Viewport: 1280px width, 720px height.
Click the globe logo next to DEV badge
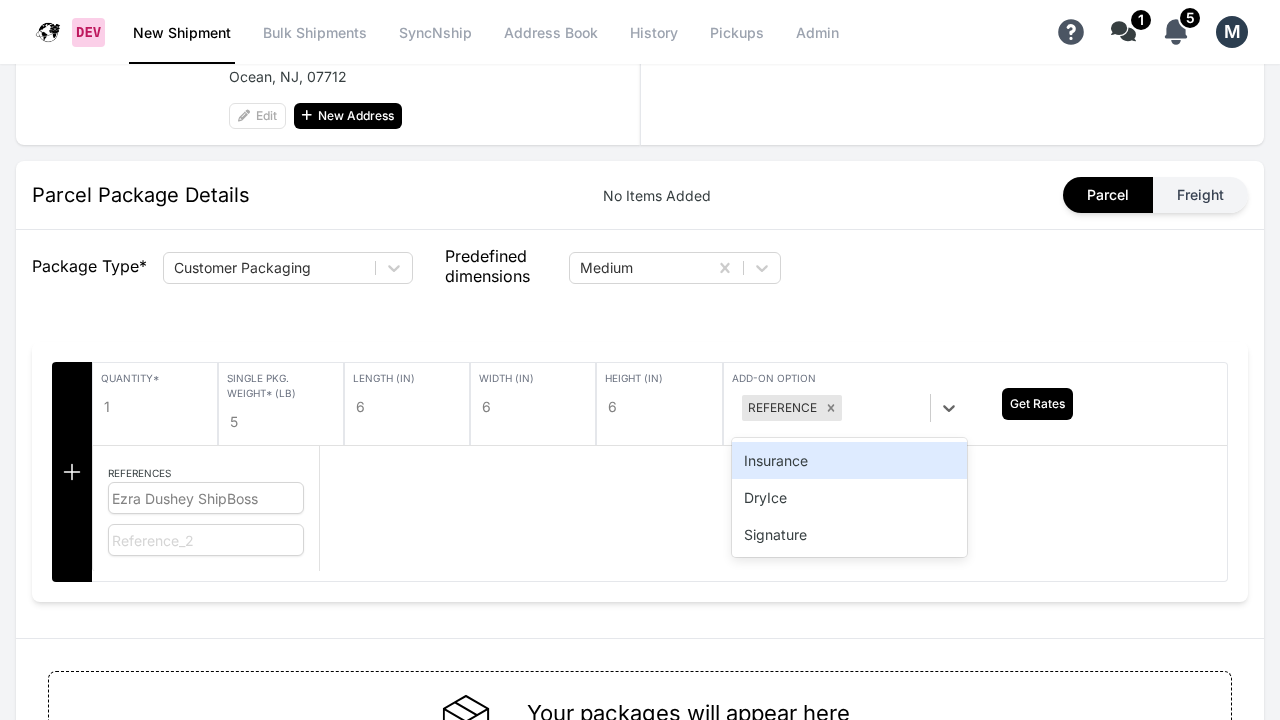point(48,32)
